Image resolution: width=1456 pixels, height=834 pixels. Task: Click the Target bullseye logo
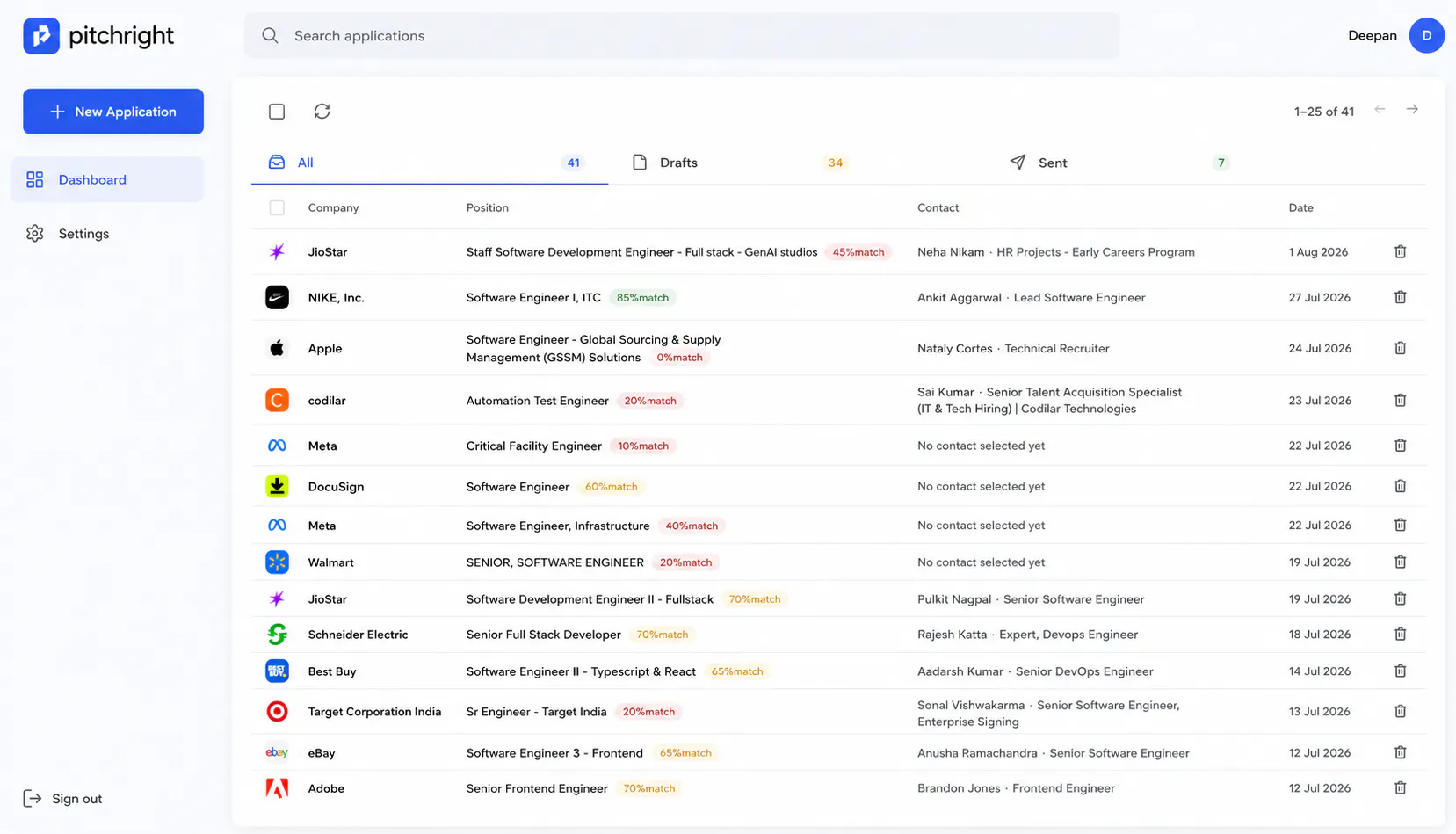(277, 712)
